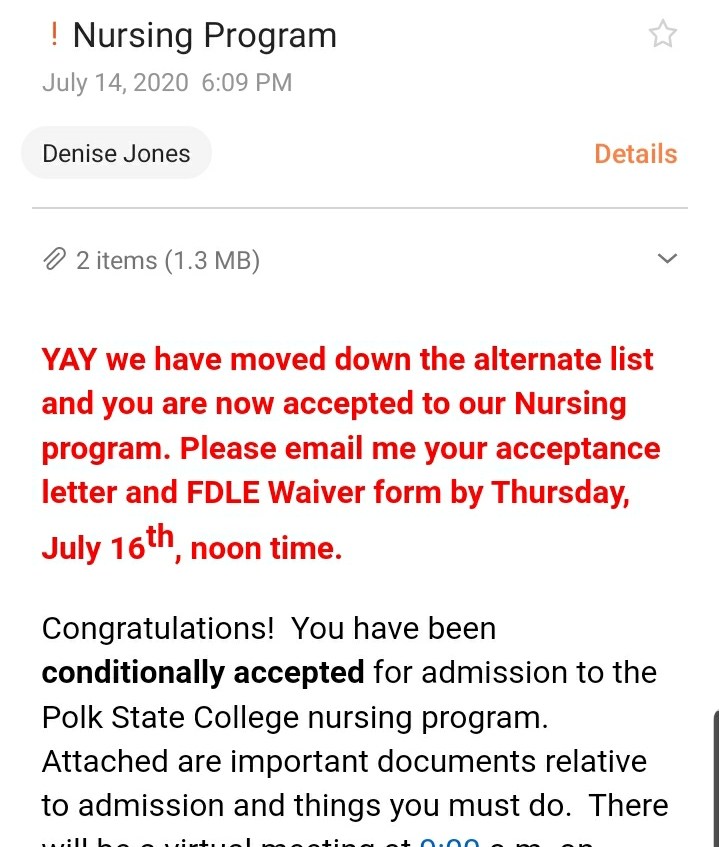Tap the paperclip attachment icon

[x=55, y=260]
